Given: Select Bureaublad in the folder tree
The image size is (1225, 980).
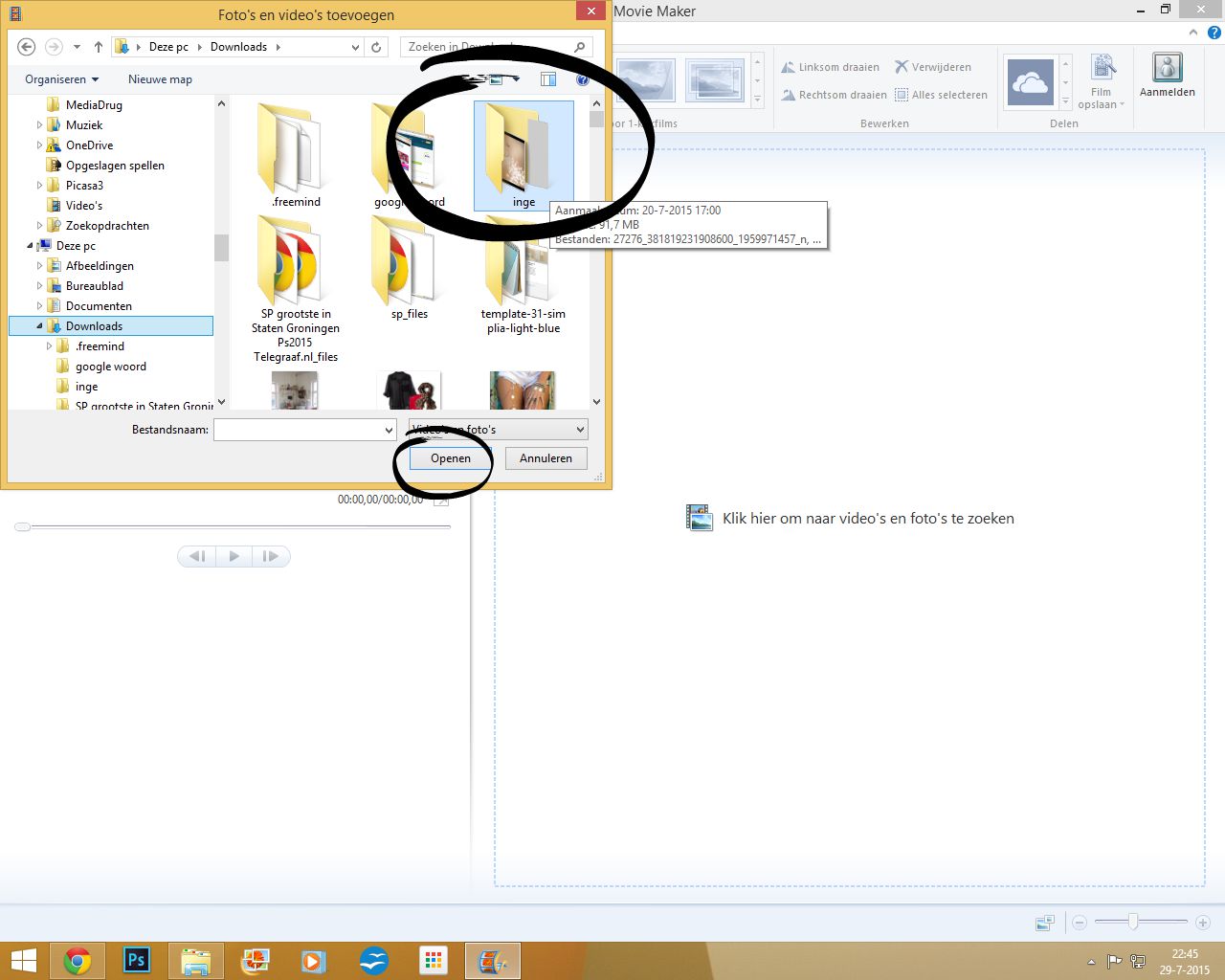Looking at the screenshot, I should point(94,286).
